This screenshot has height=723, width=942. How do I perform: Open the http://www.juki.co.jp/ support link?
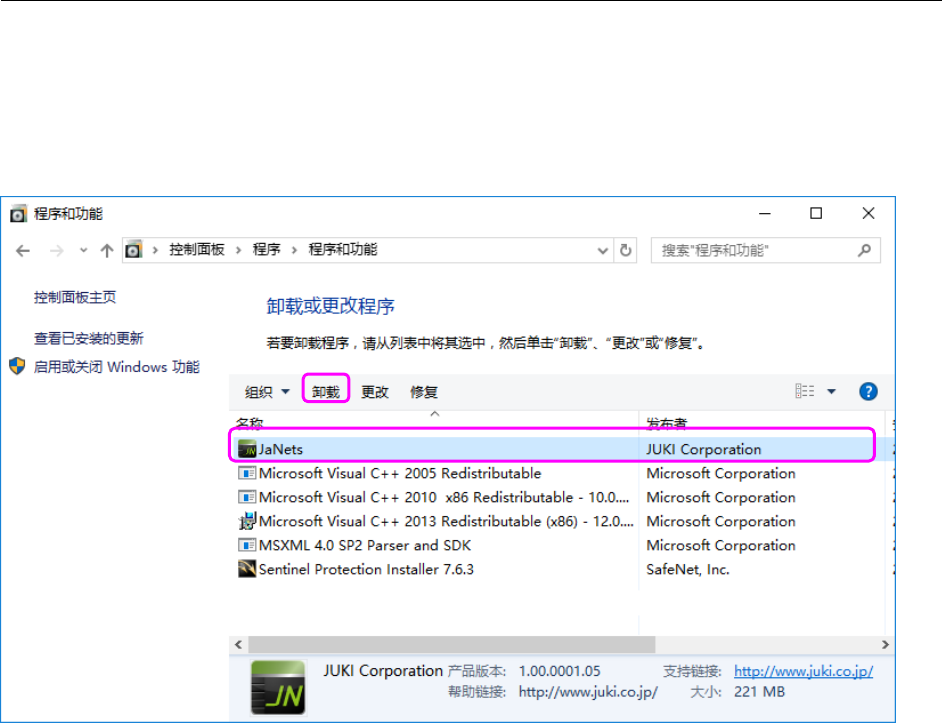(x=803, y=671)
